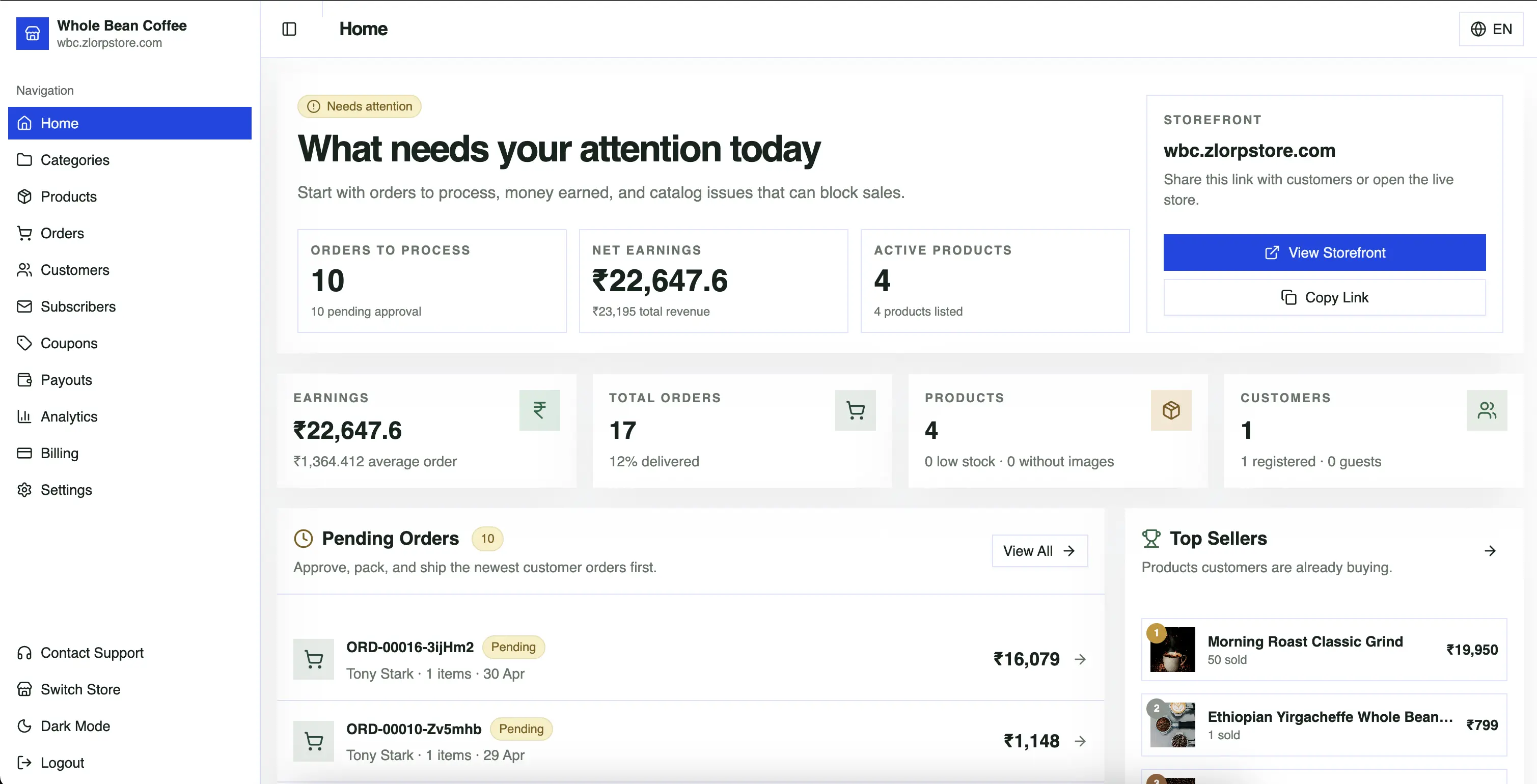1537x784 pixels.
Task: Open the Products page
Action: 130,197
